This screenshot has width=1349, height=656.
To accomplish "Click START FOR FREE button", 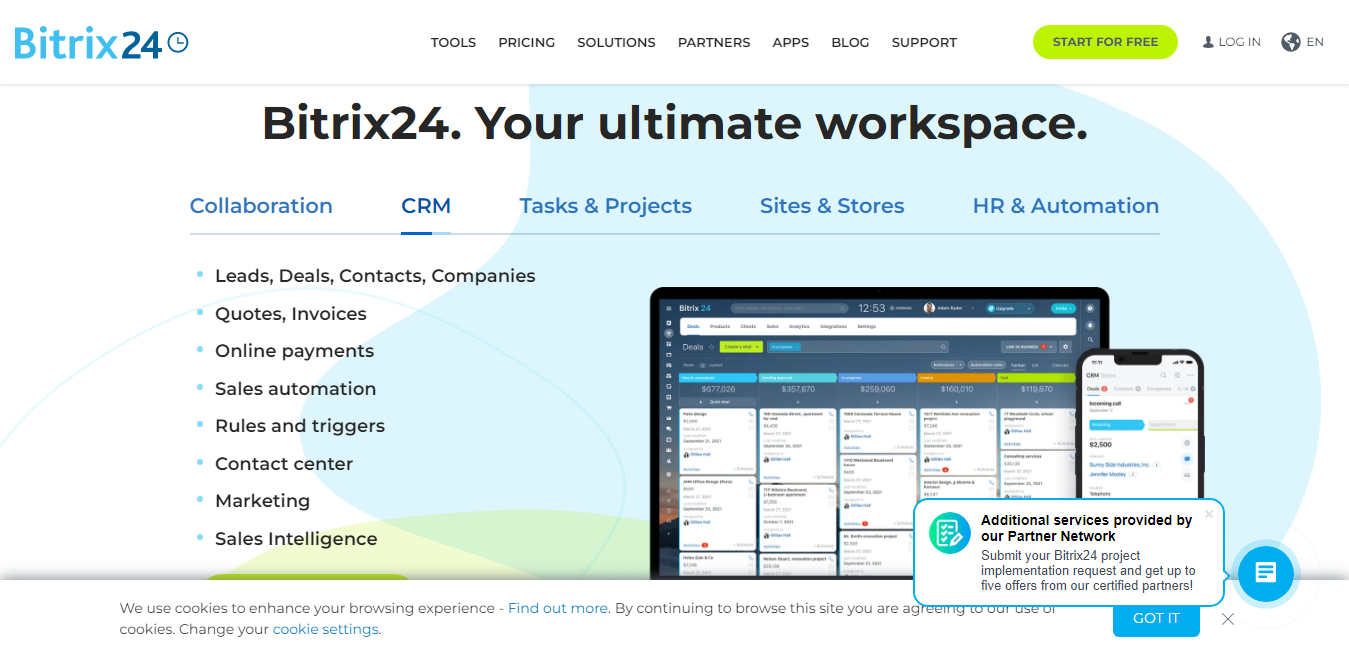I will coord(1105,42).
